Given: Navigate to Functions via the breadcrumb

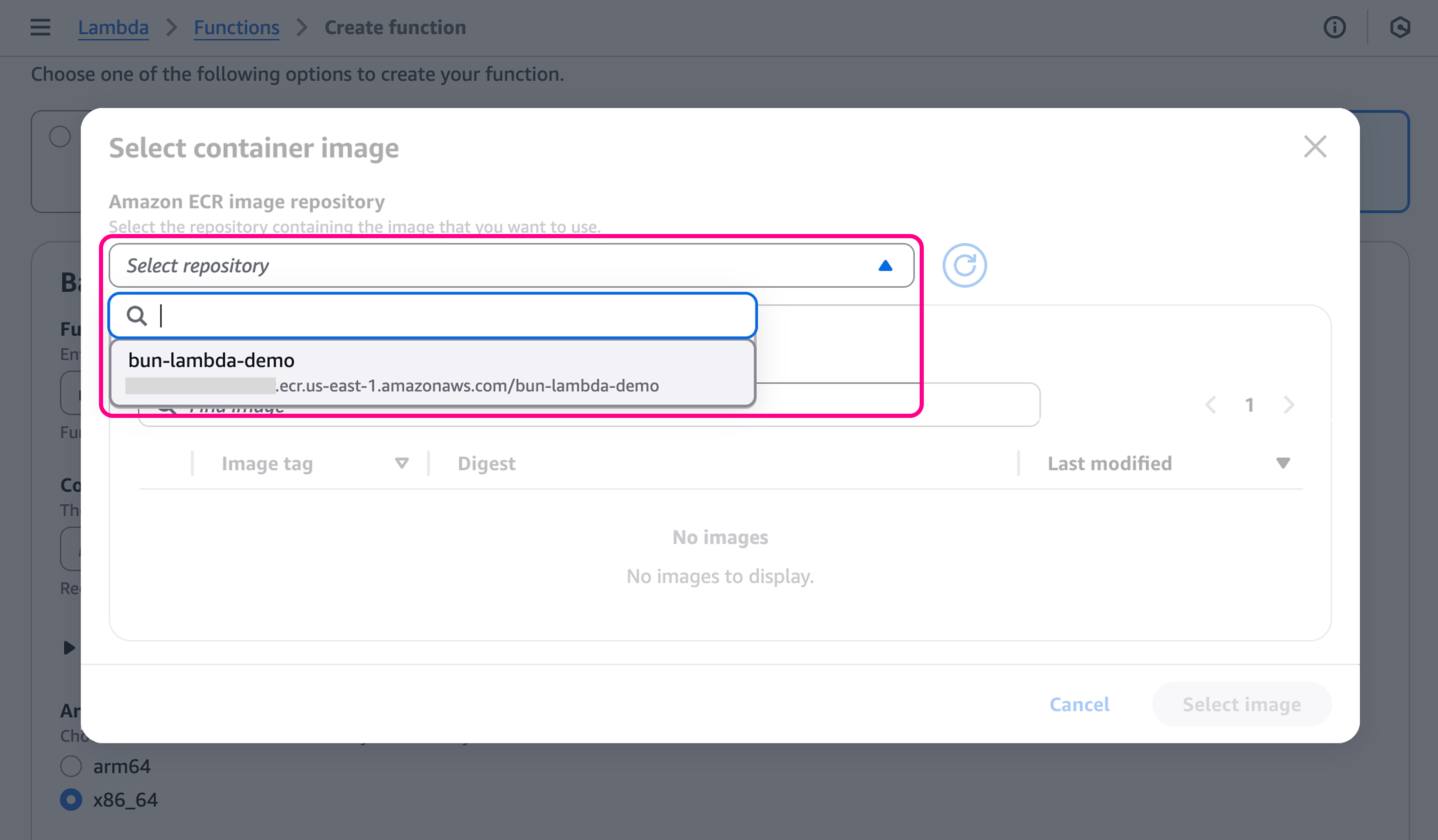Looking at the screenshot, I should (x=236, y=27).
